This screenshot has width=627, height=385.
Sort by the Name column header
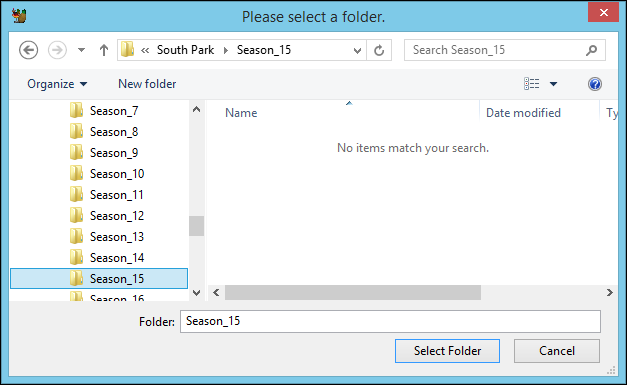pos(241,113)
